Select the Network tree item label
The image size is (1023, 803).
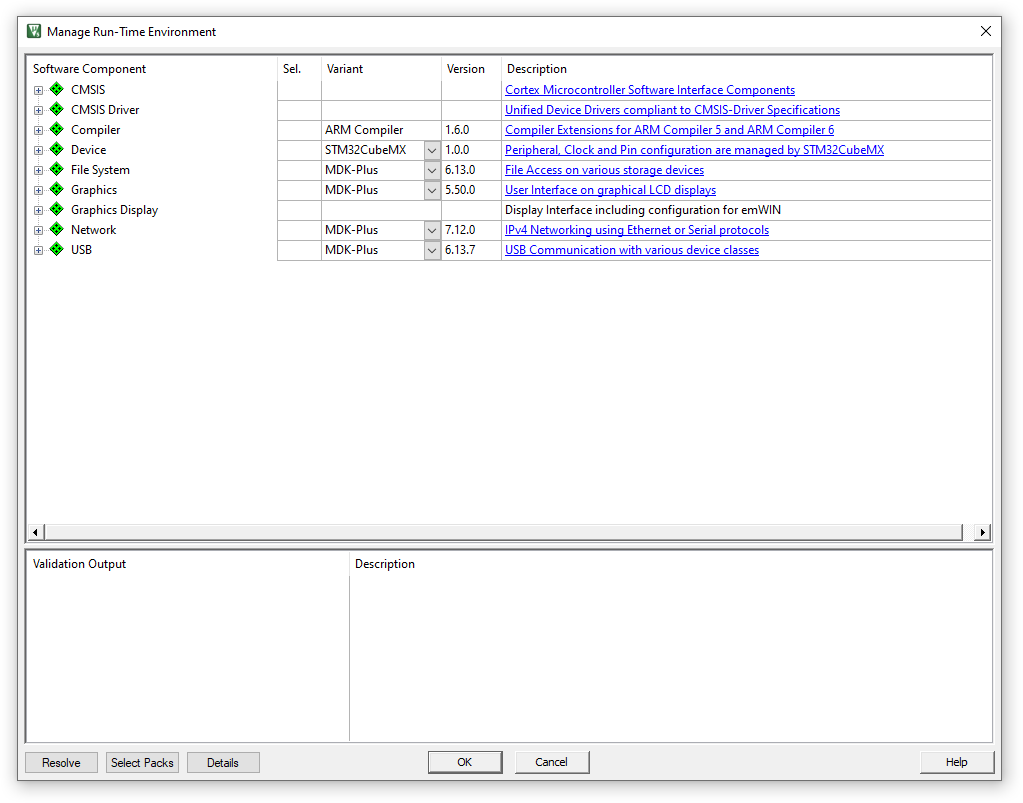[93, 230]
